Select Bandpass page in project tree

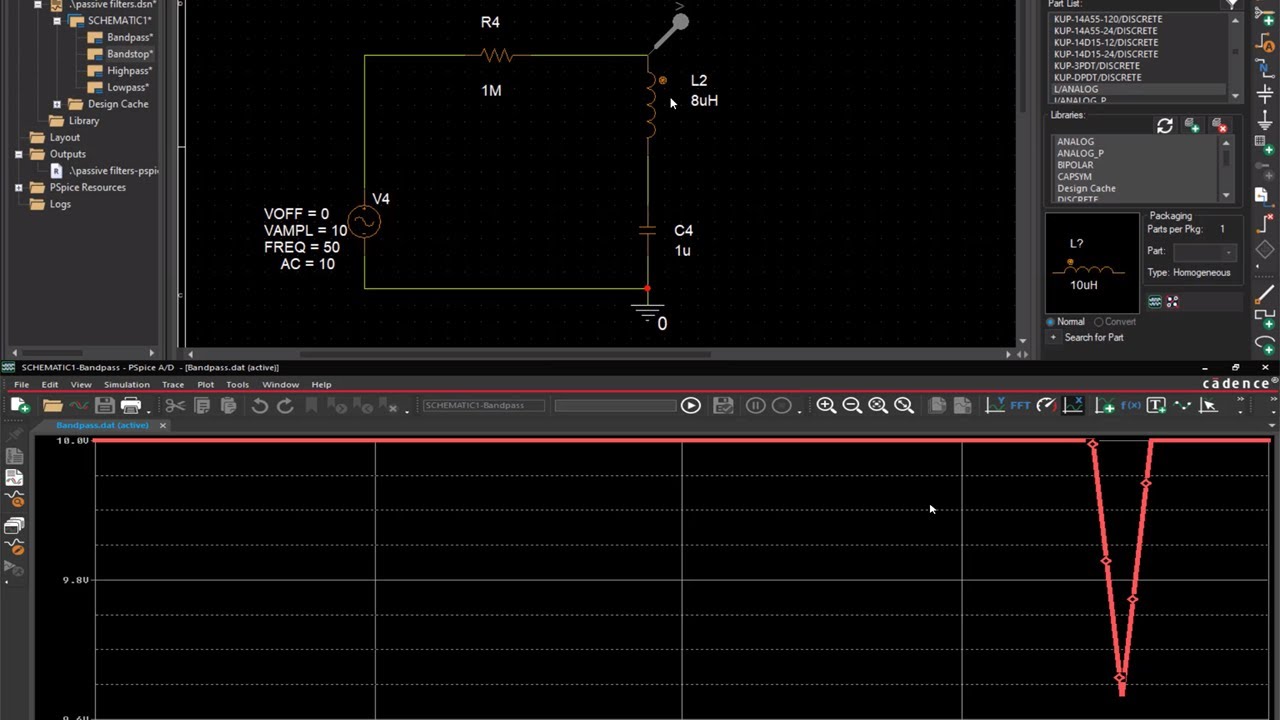130,37
